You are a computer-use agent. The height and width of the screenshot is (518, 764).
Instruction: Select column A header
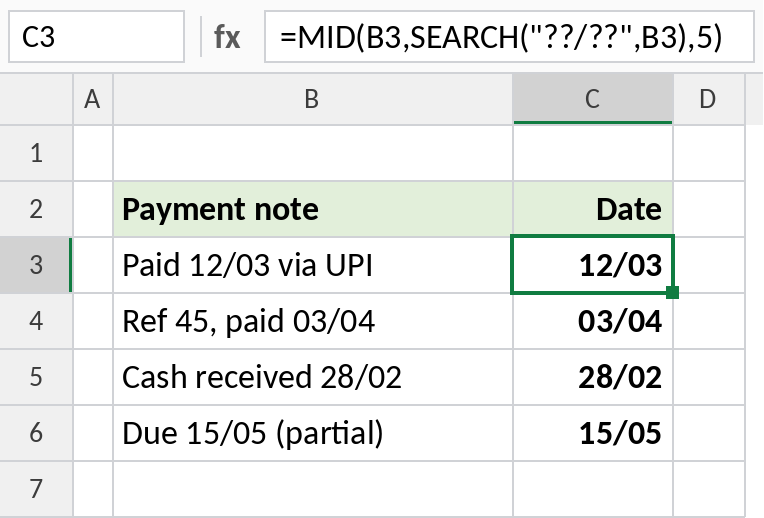point(93,99)
